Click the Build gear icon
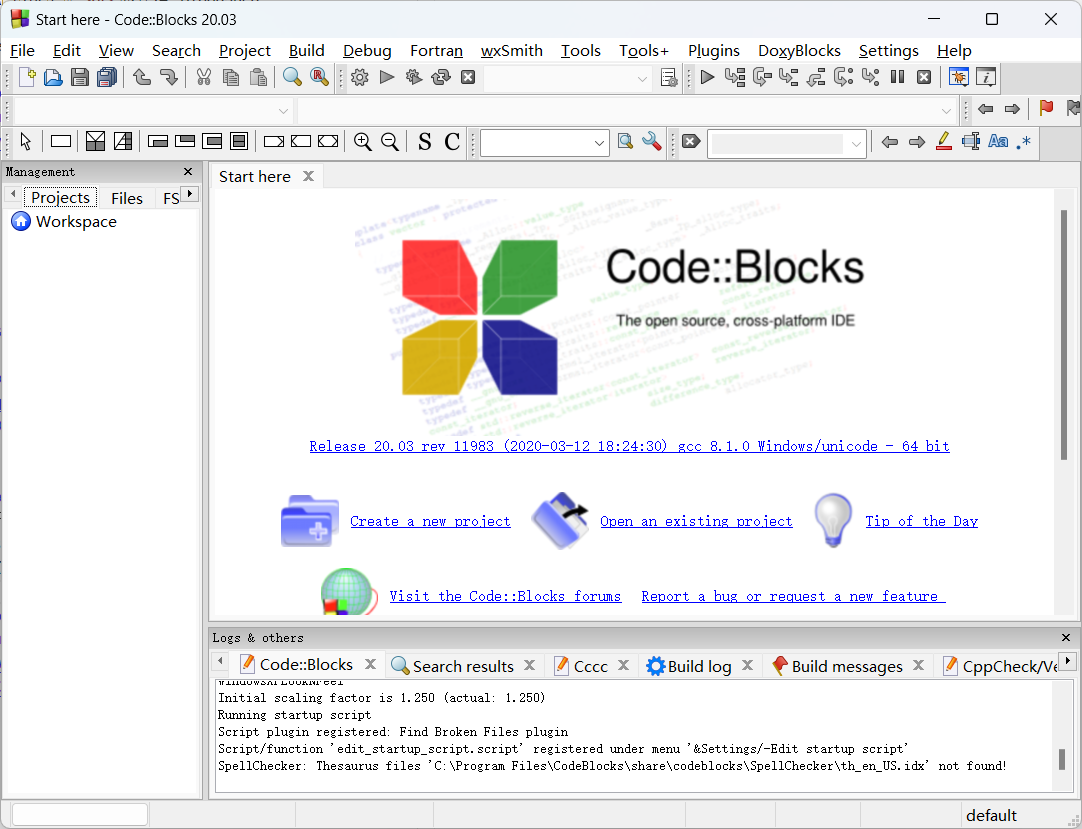This screenshot has width=1082, height=829. (x=360, y=77)
